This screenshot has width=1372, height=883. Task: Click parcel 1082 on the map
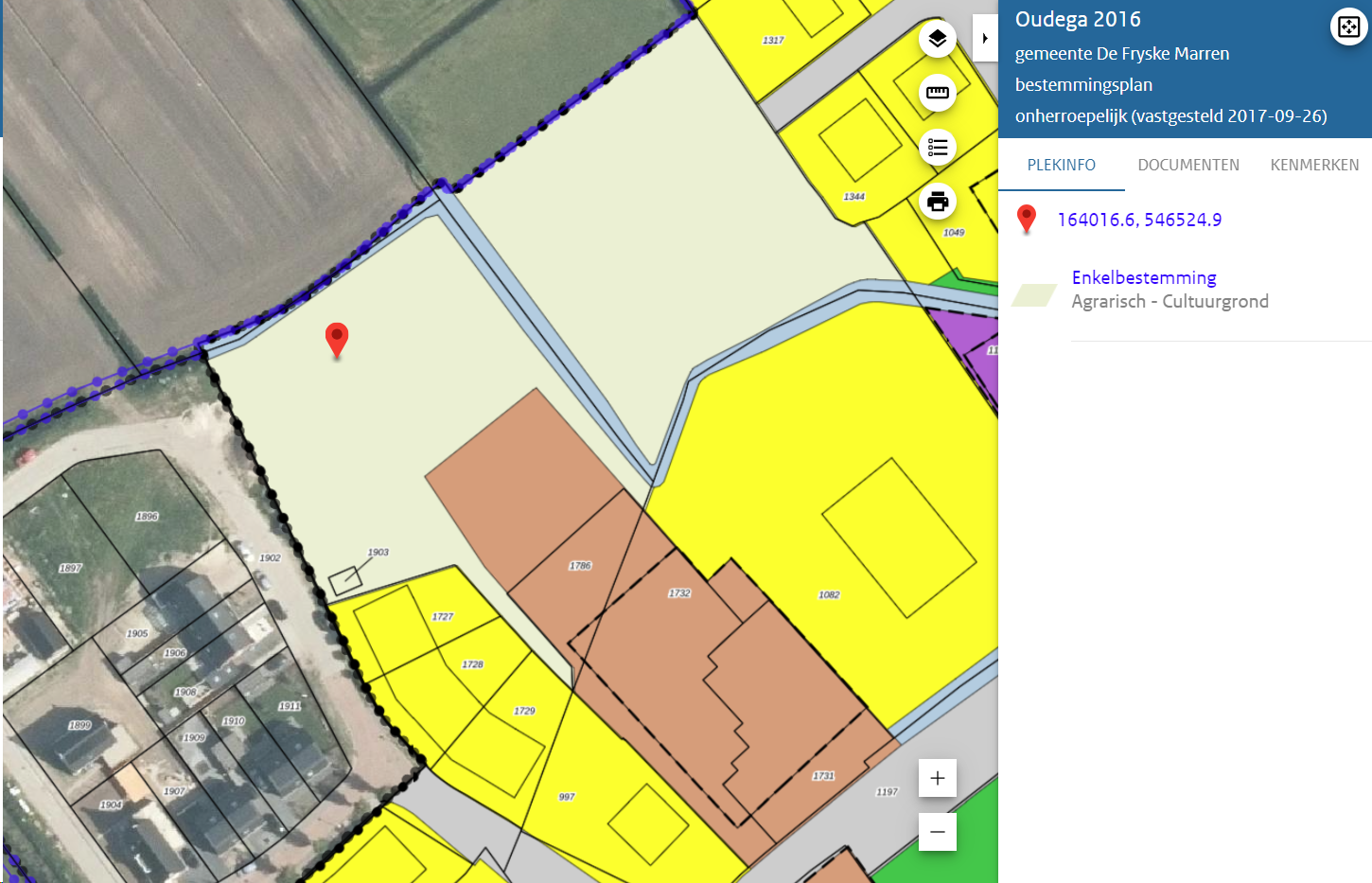click(x=829, y=595)
